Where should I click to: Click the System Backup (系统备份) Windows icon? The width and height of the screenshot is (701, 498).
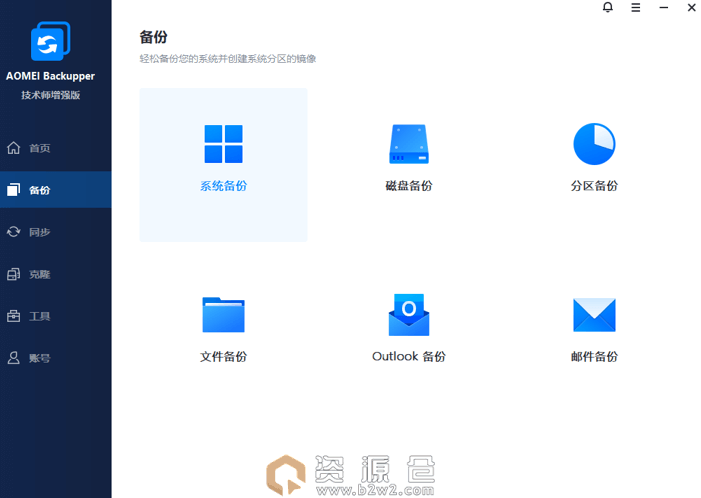(223, 144)
